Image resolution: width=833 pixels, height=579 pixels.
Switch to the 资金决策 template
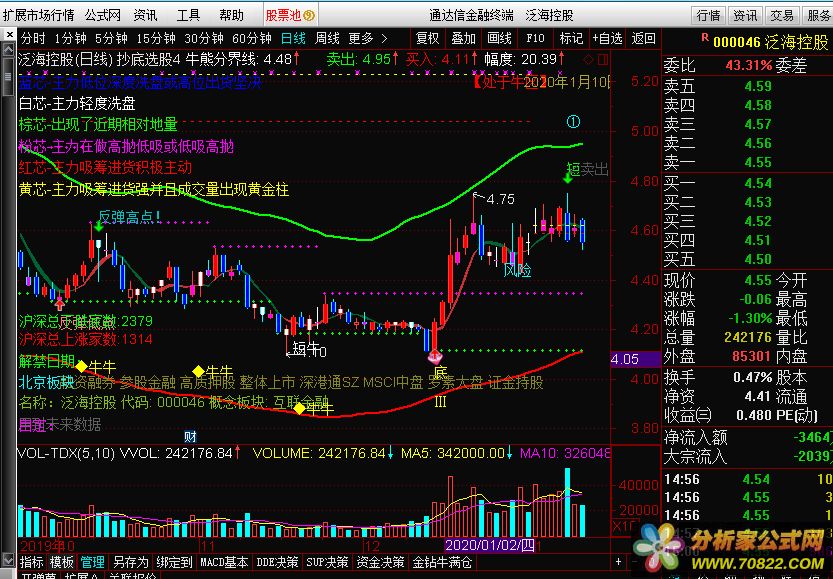tap(380, 561)
